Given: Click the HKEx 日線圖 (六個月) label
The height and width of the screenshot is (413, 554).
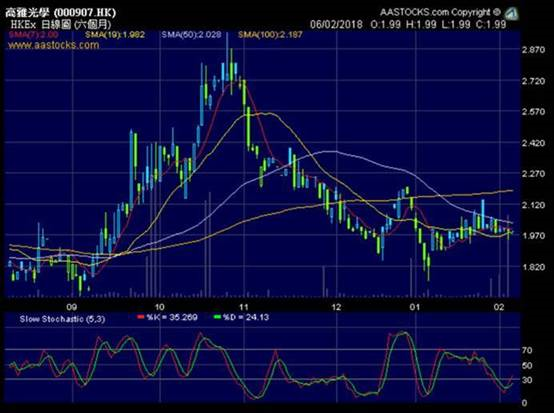Looking at the screenshot, I should [x=61, y=25].
